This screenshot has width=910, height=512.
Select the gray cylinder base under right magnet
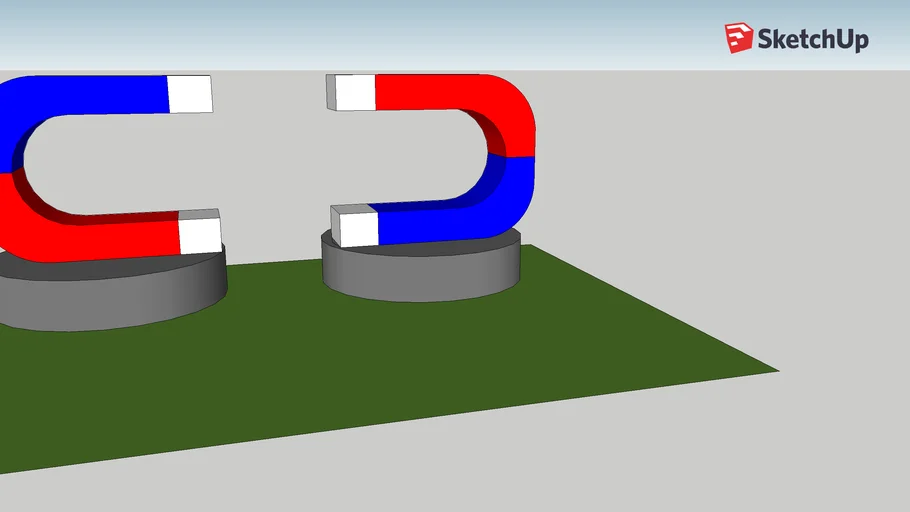tap(420, 274)
